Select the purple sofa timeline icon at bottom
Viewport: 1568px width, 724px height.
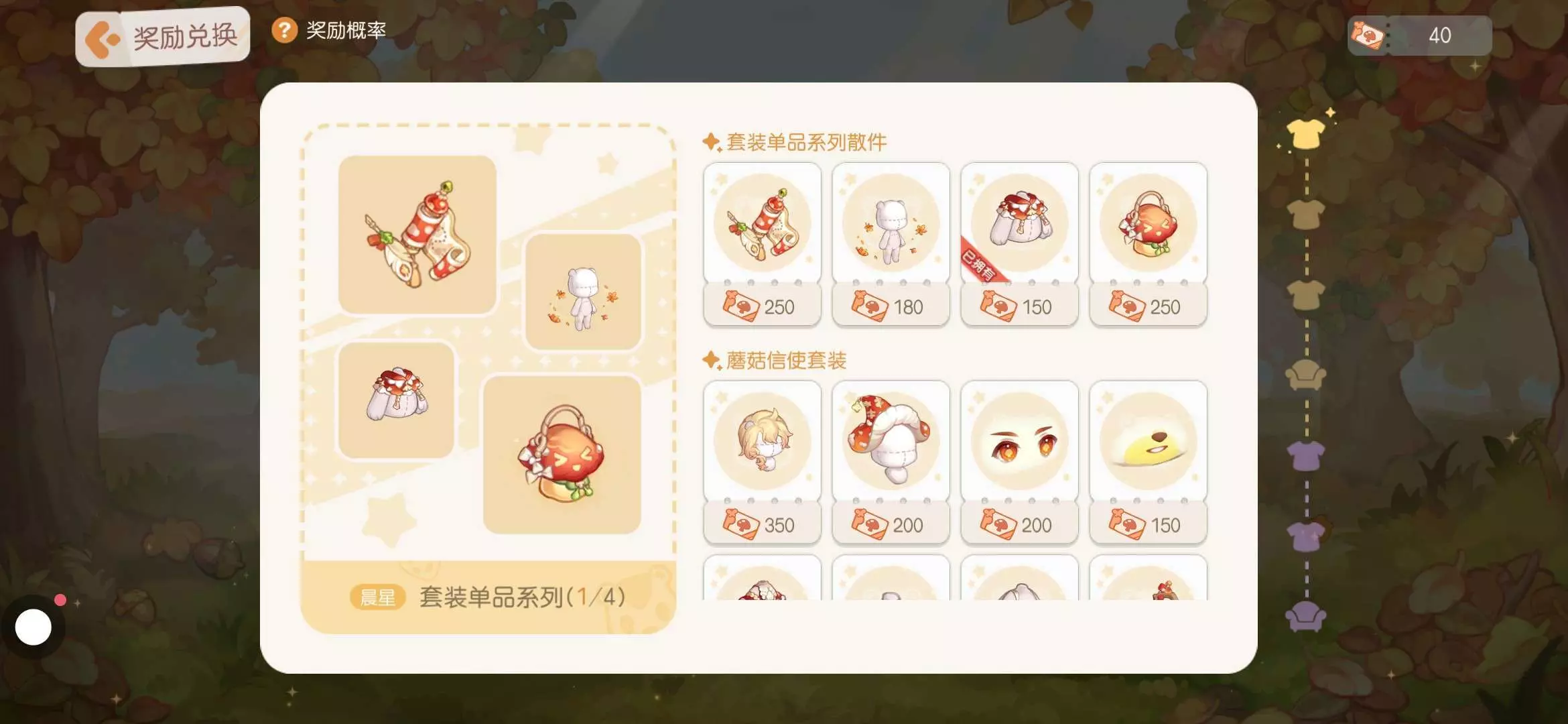[x=1306, y=616]
